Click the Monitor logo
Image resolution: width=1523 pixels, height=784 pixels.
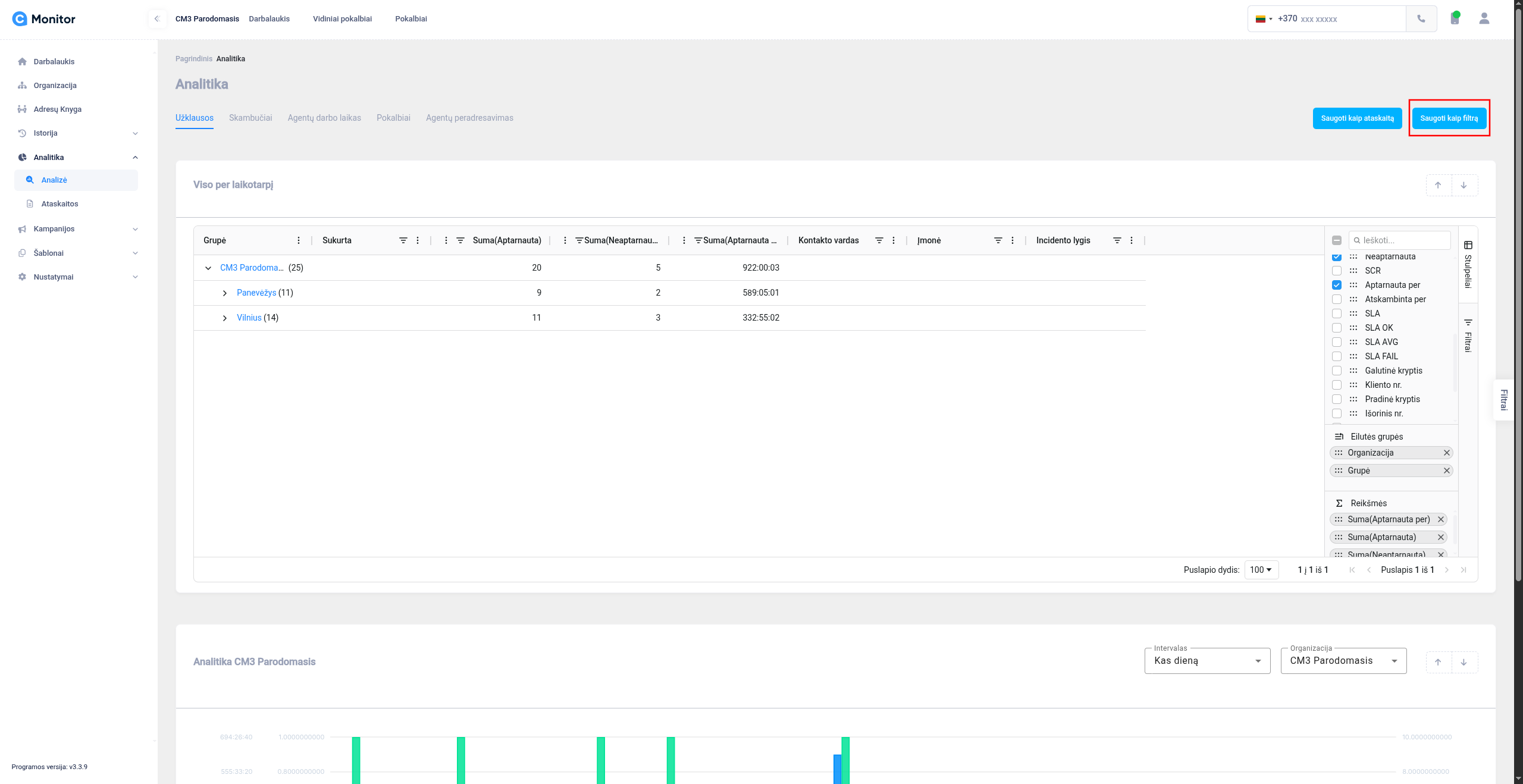pyautogui.click(x=44, y=19)
